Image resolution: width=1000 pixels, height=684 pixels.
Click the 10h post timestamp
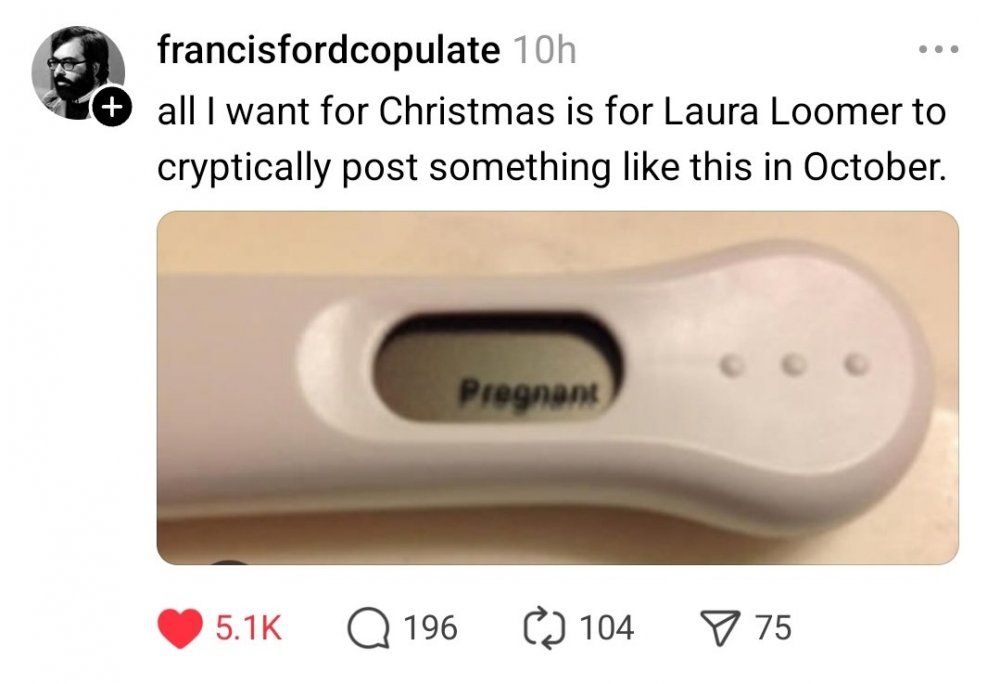pyautogui.click(x=543, y=50)
